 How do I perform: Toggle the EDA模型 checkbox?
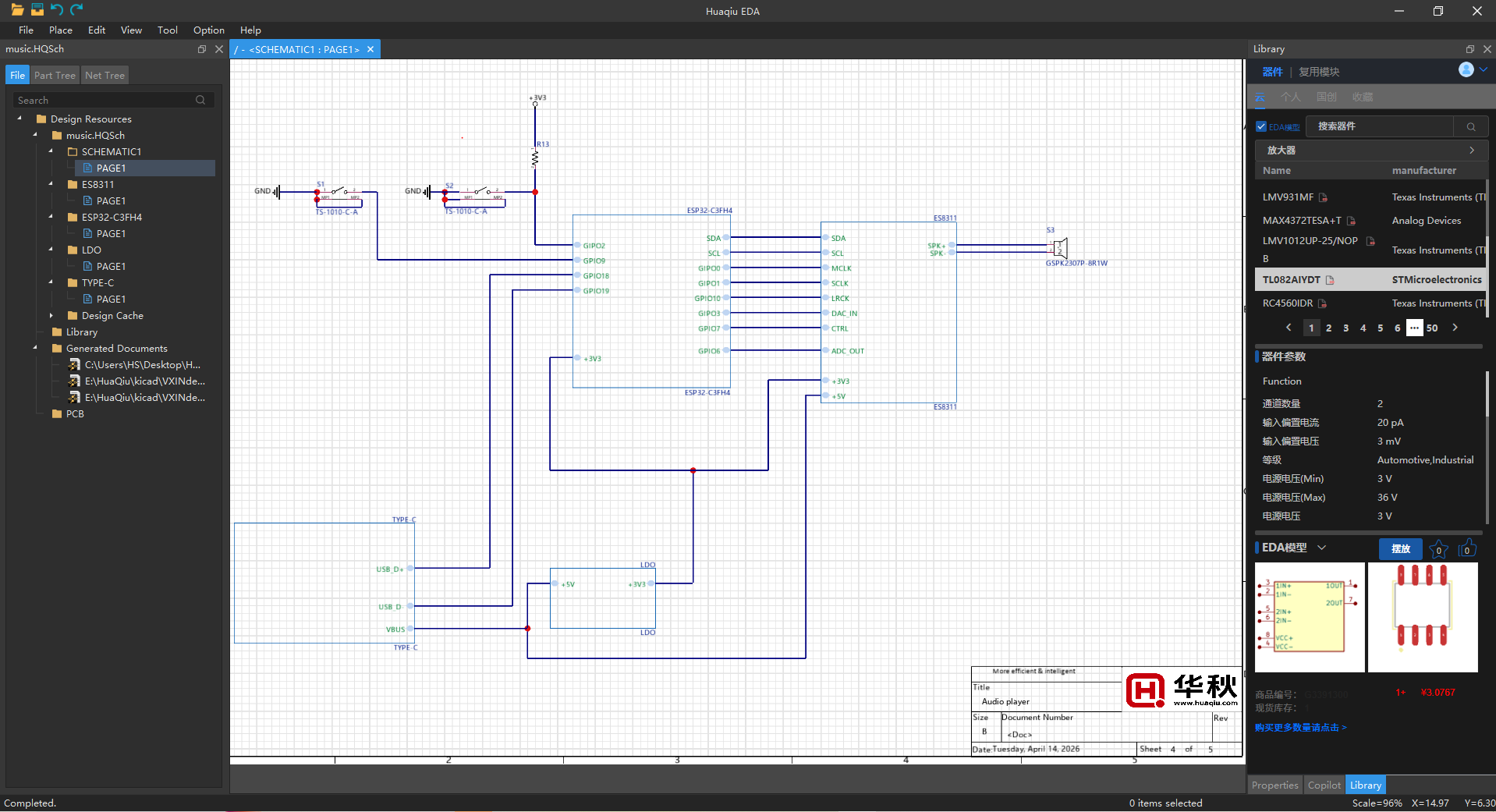point(1261,126)
